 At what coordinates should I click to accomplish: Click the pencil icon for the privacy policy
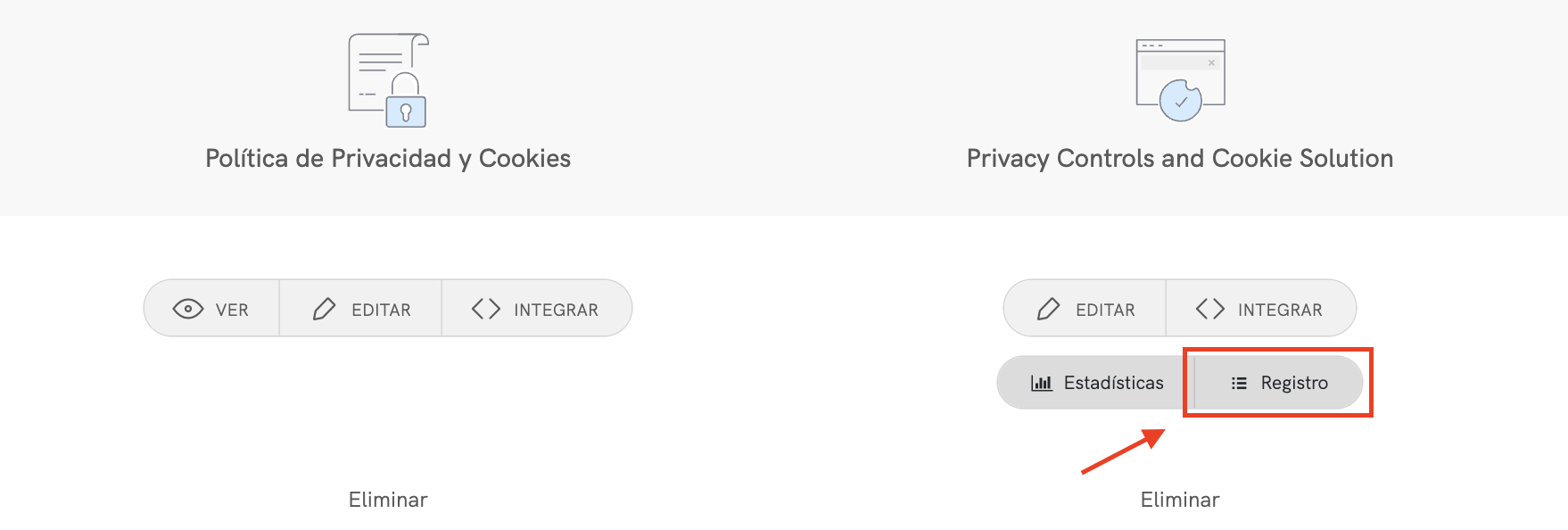(x=324, y=309)
